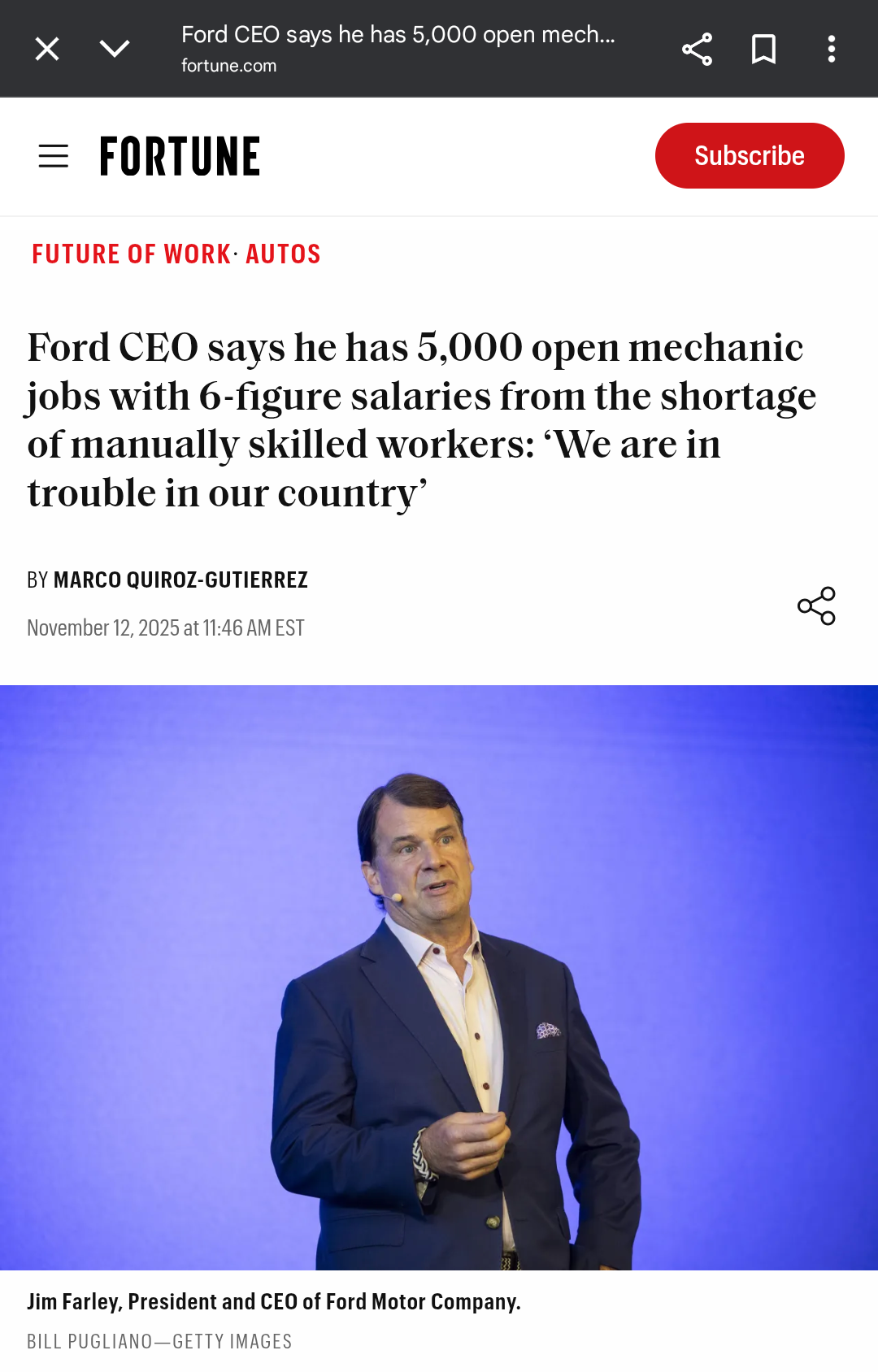The width and height of the screenshot is (878, 1372).
Task: Tap the page title in browser bar
Action: (x=398, y=35)
